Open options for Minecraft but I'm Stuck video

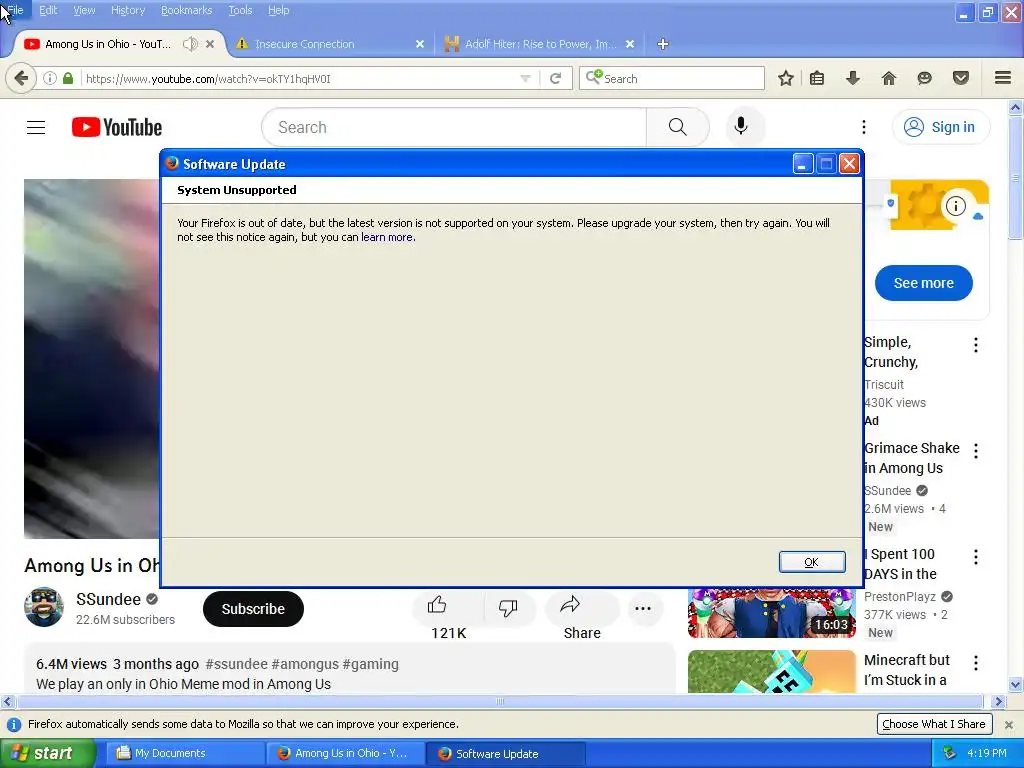point(976,664)
